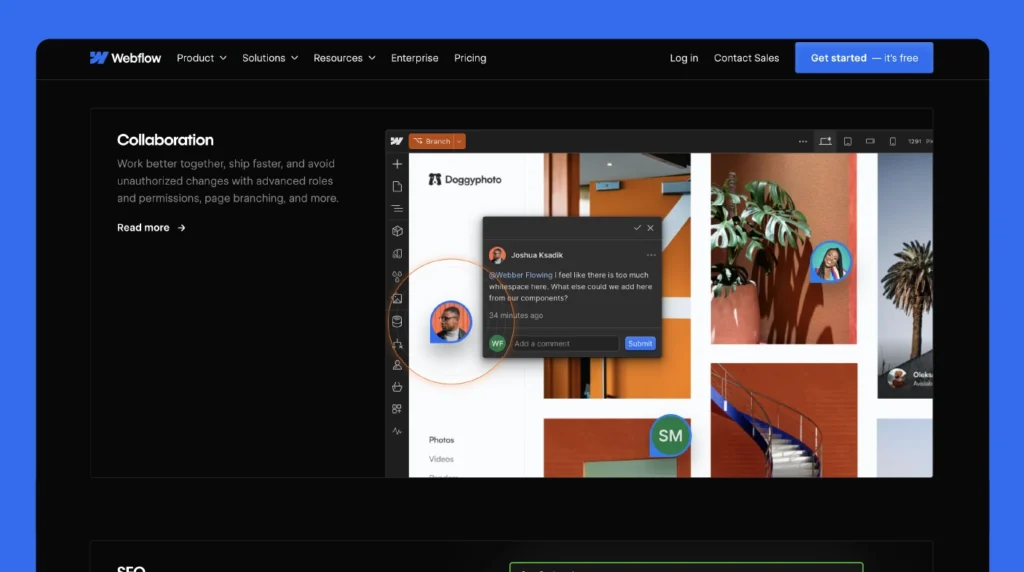Expand the Solutions dropdown menu

(270, 58)
